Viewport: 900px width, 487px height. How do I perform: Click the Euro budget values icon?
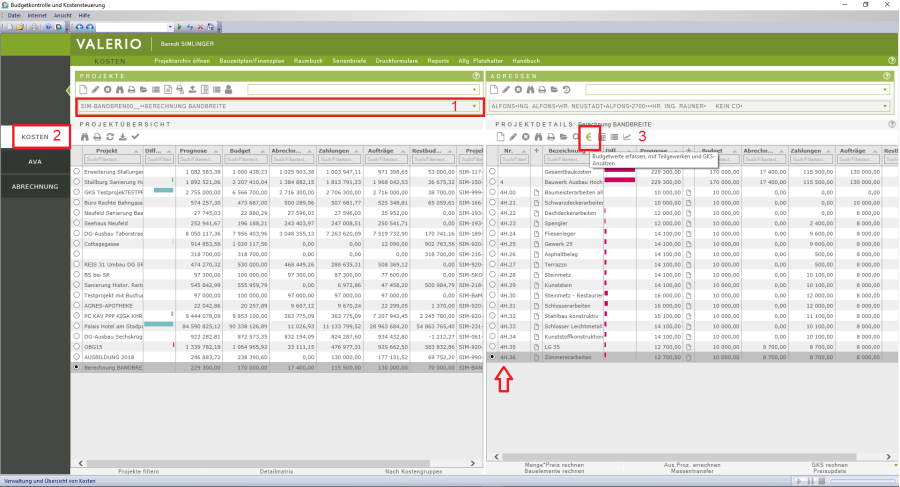pos(589,136)
